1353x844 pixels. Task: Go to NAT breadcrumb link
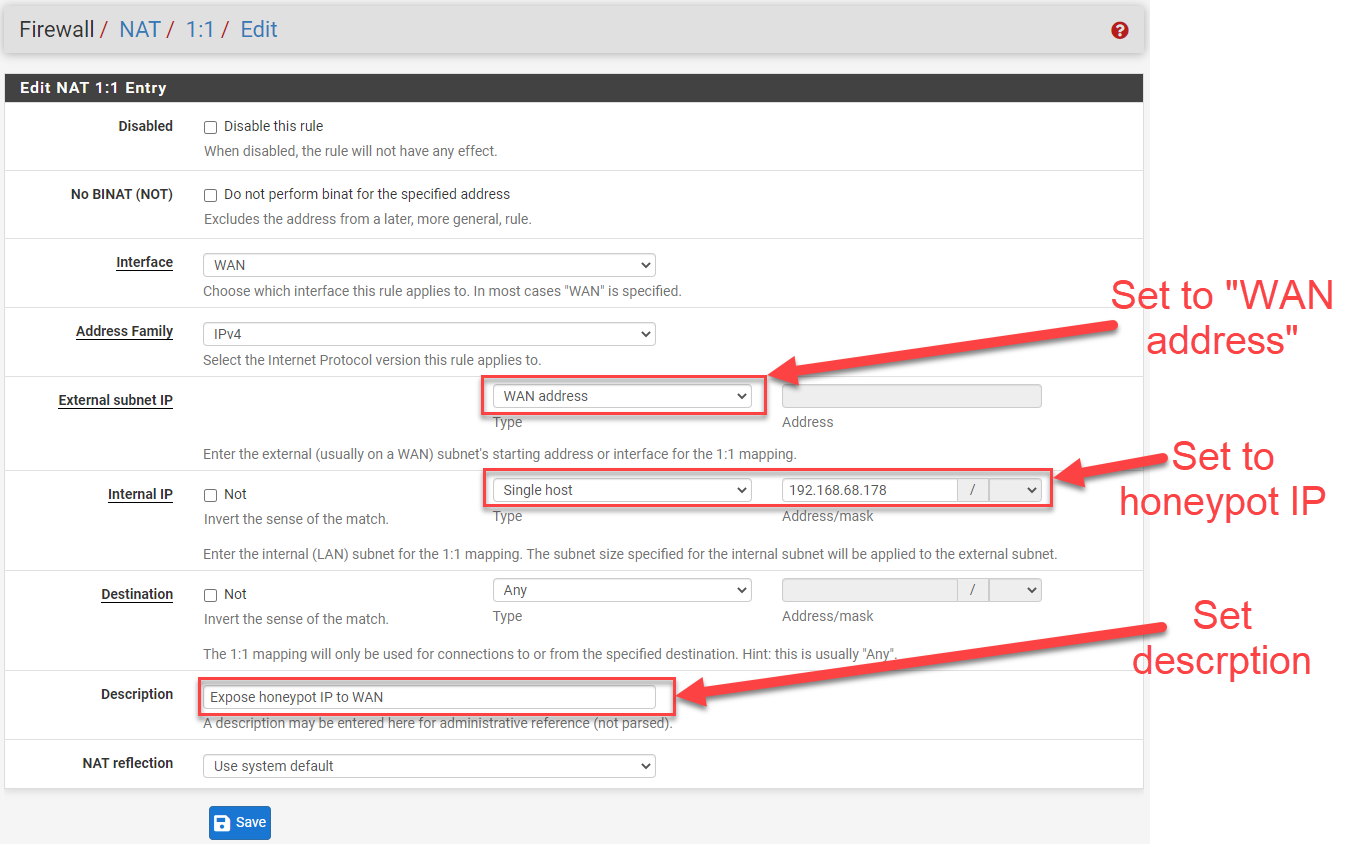(140, 30)
